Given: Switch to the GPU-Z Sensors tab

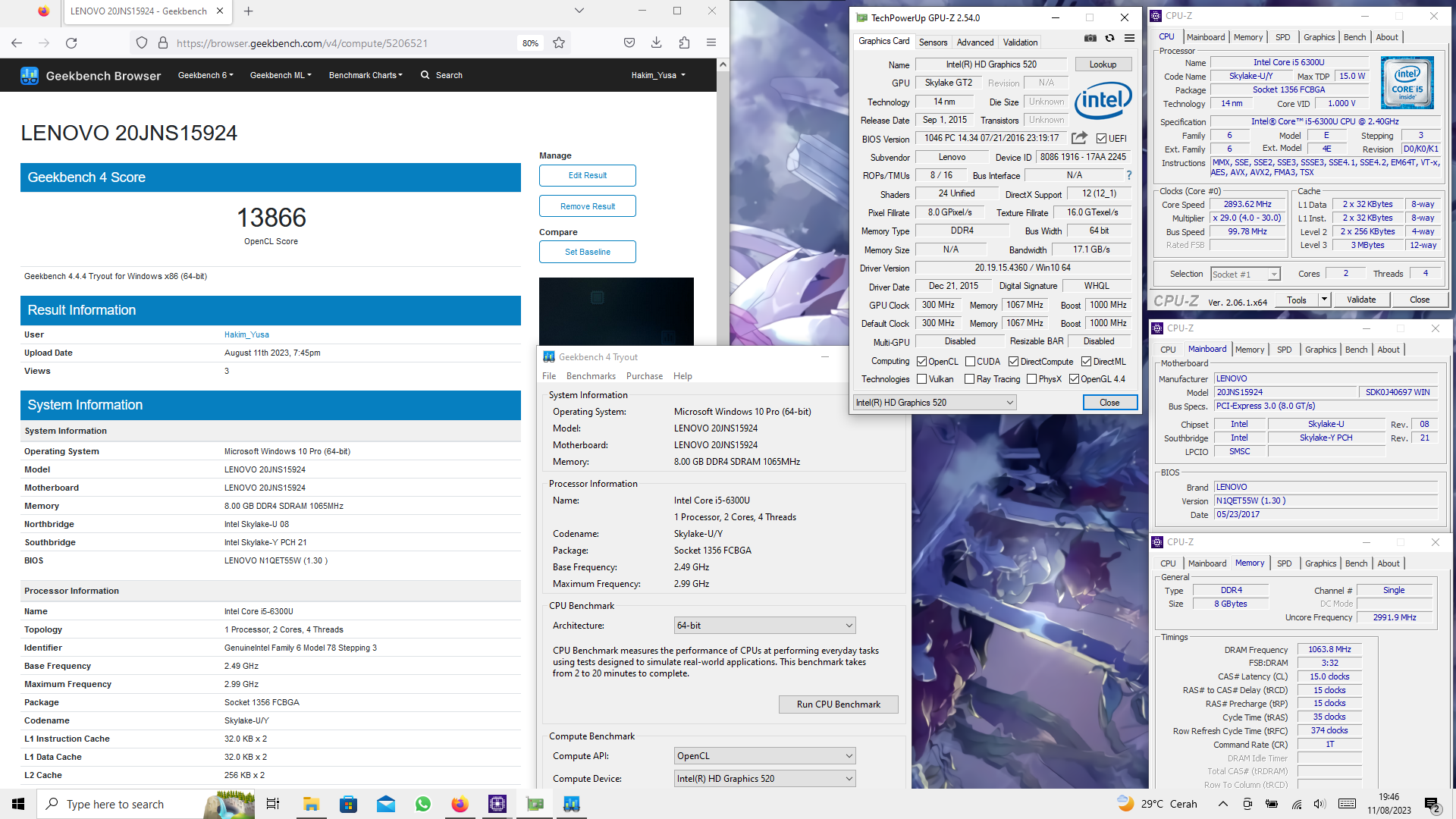Looking at the screenshot, I should 933,42.
